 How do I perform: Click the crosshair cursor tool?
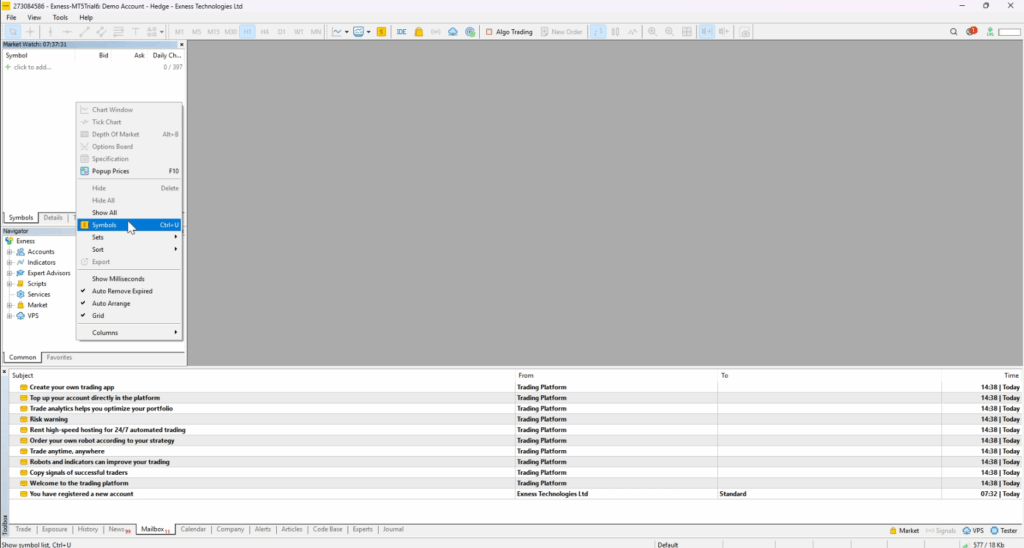tap(30, 32)
